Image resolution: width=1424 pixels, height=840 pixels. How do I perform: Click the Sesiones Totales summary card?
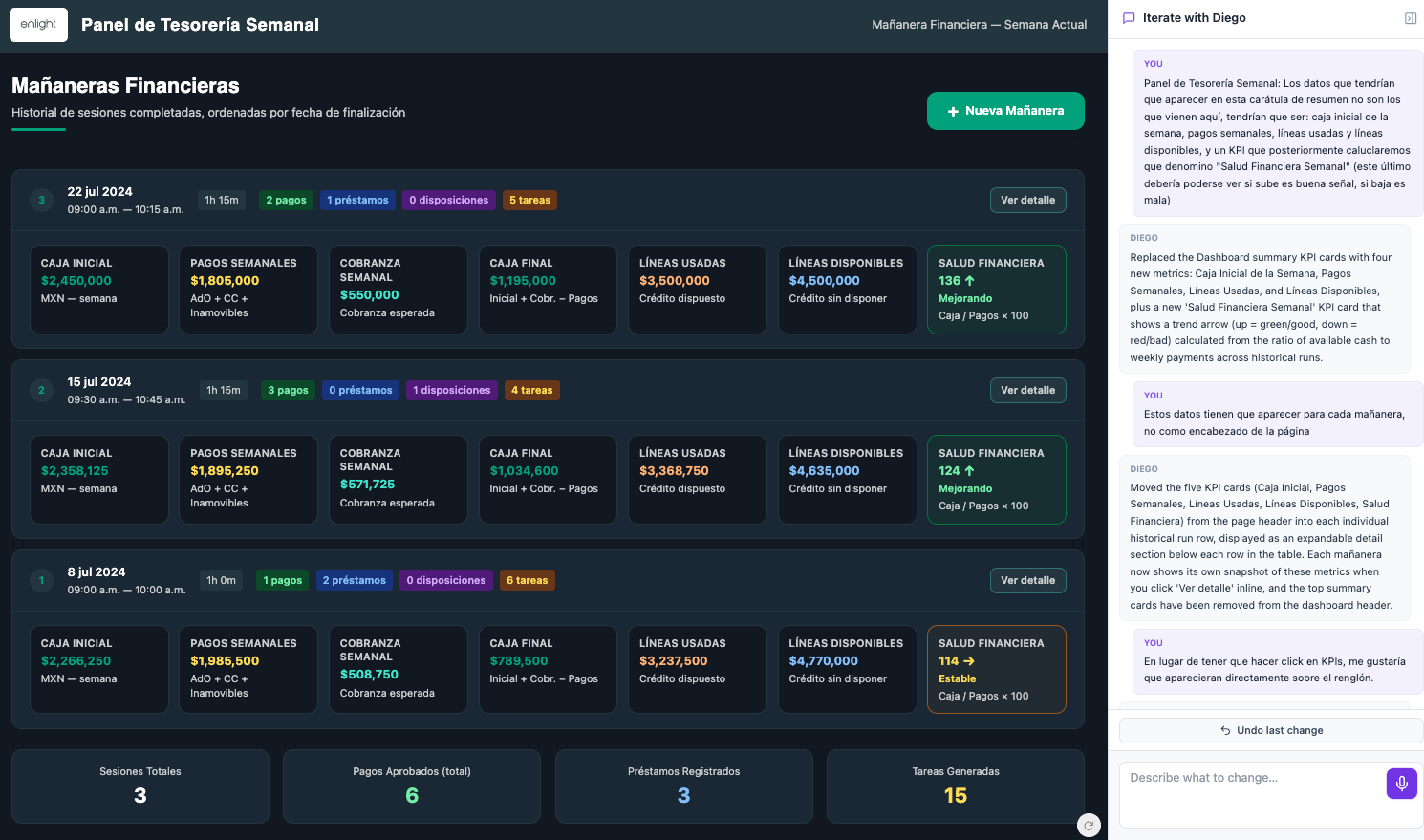140,786
